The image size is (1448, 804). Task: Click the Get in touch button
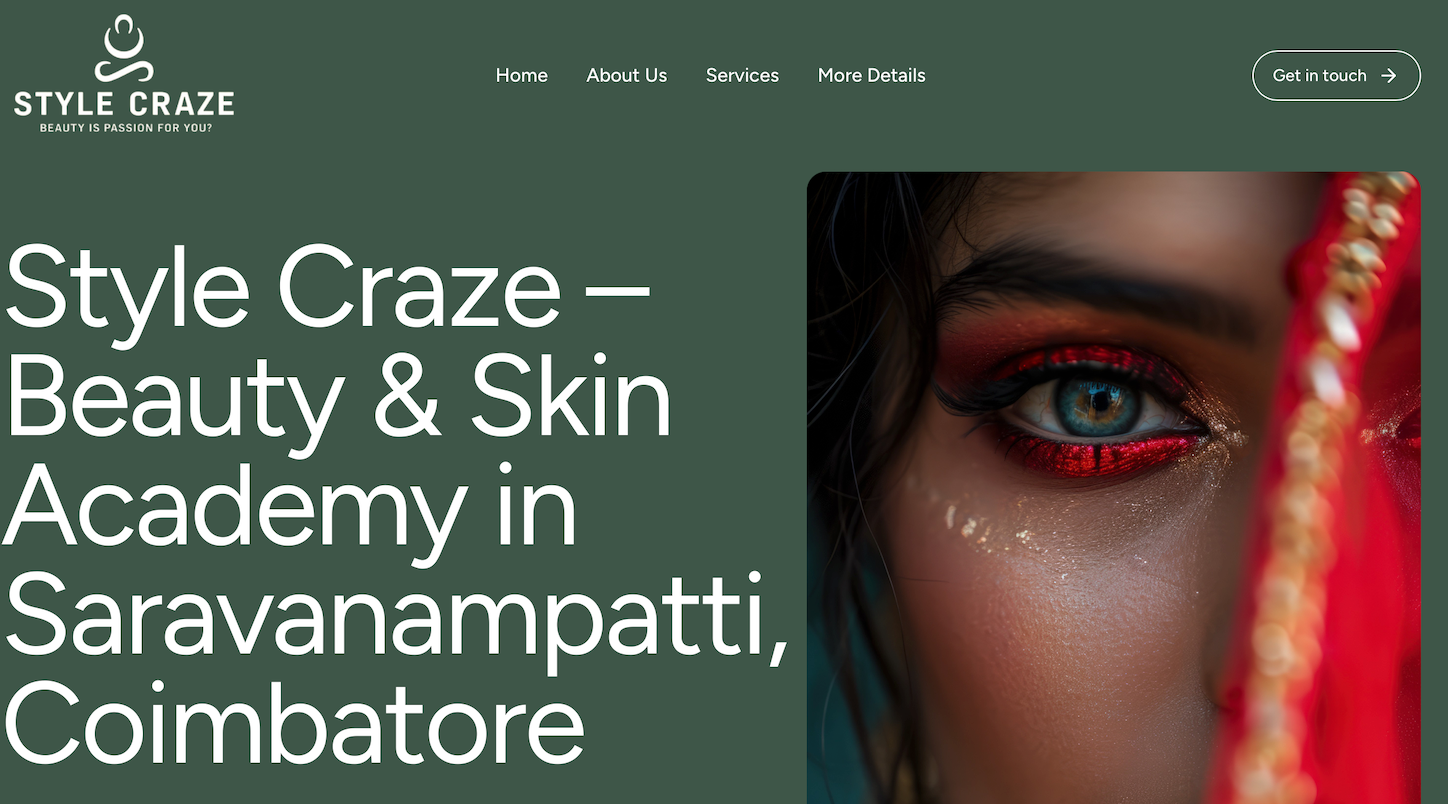pos(1336,76)
